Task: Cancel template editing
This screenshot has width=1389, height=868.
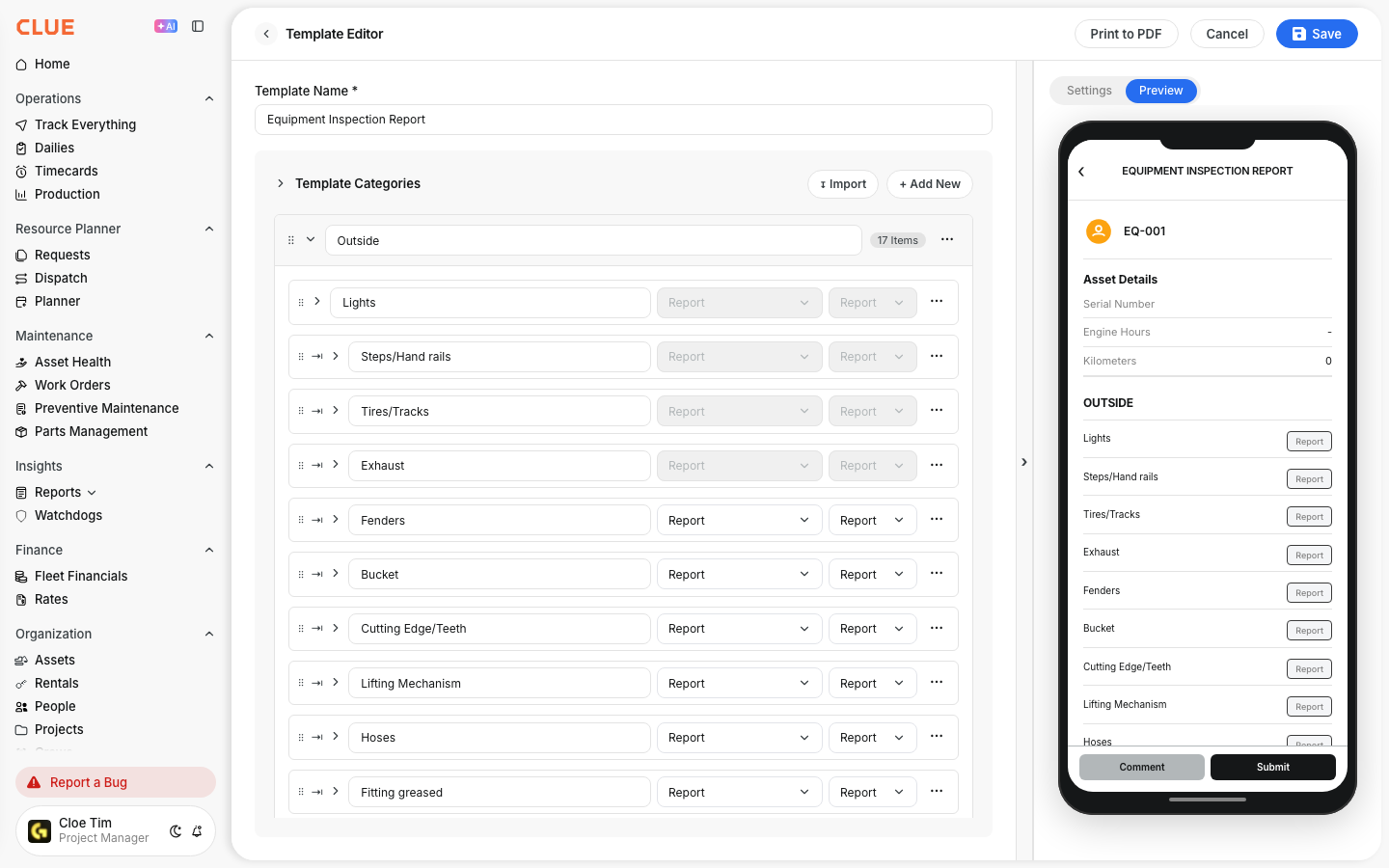Action: pyautogui.click(x=1227, y=34)
